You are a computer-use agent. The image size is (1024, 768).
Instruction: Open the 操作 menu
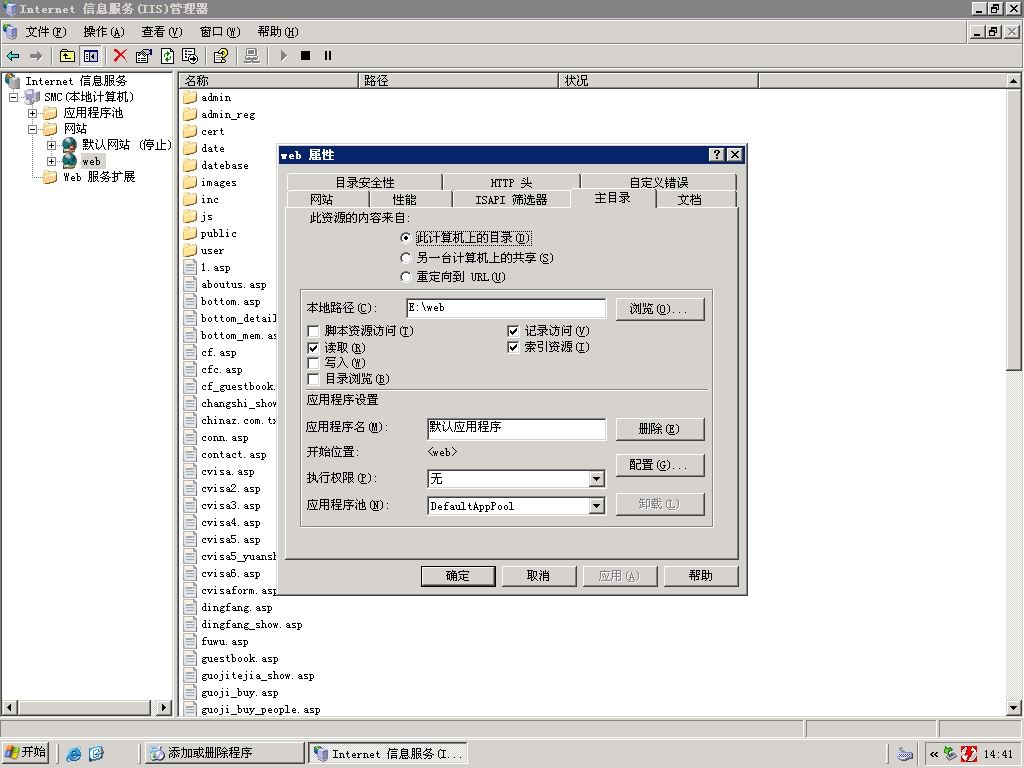point(103,32)
